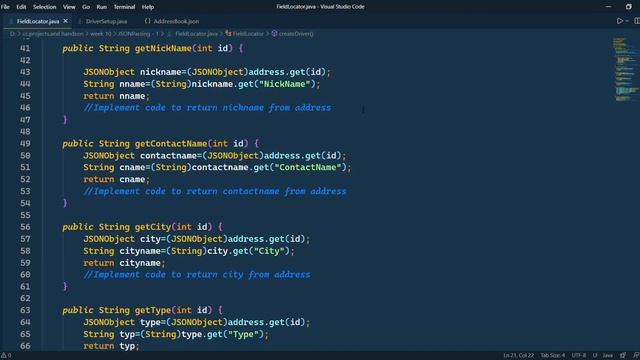The height and width of the screenshot is (360, 640).
Task: Click 'getContactName' method name
Action: 171,144
